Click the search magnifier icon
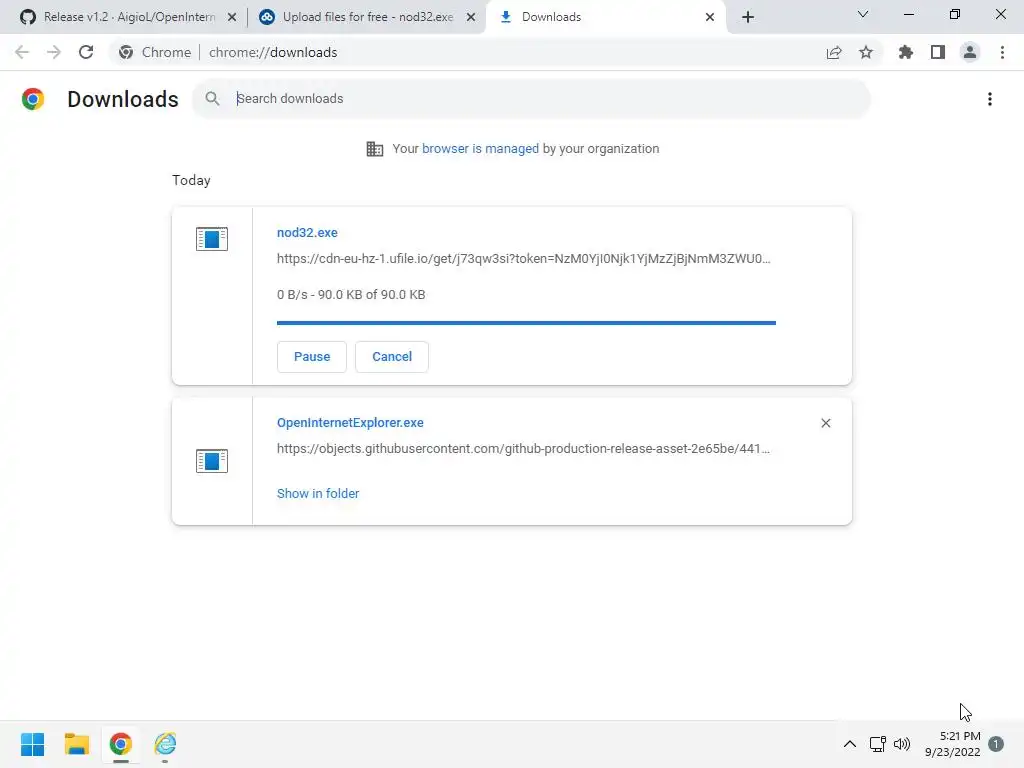Image resolution: width=1024 pixels, height=768 pixels. click(212, 99)
